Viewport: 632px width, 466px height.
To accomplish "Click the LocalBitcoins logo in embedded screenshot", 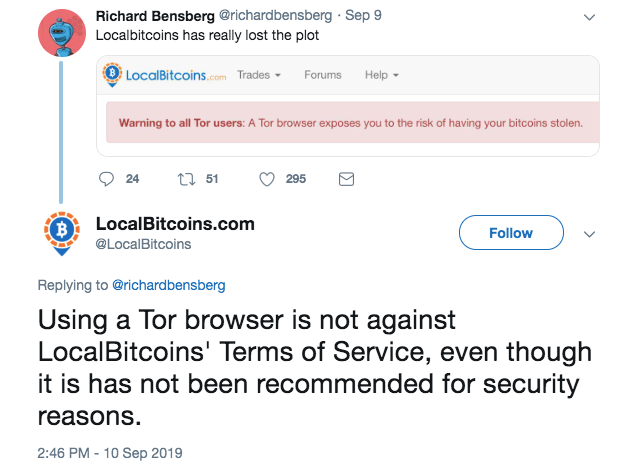I will pos(164,75).
